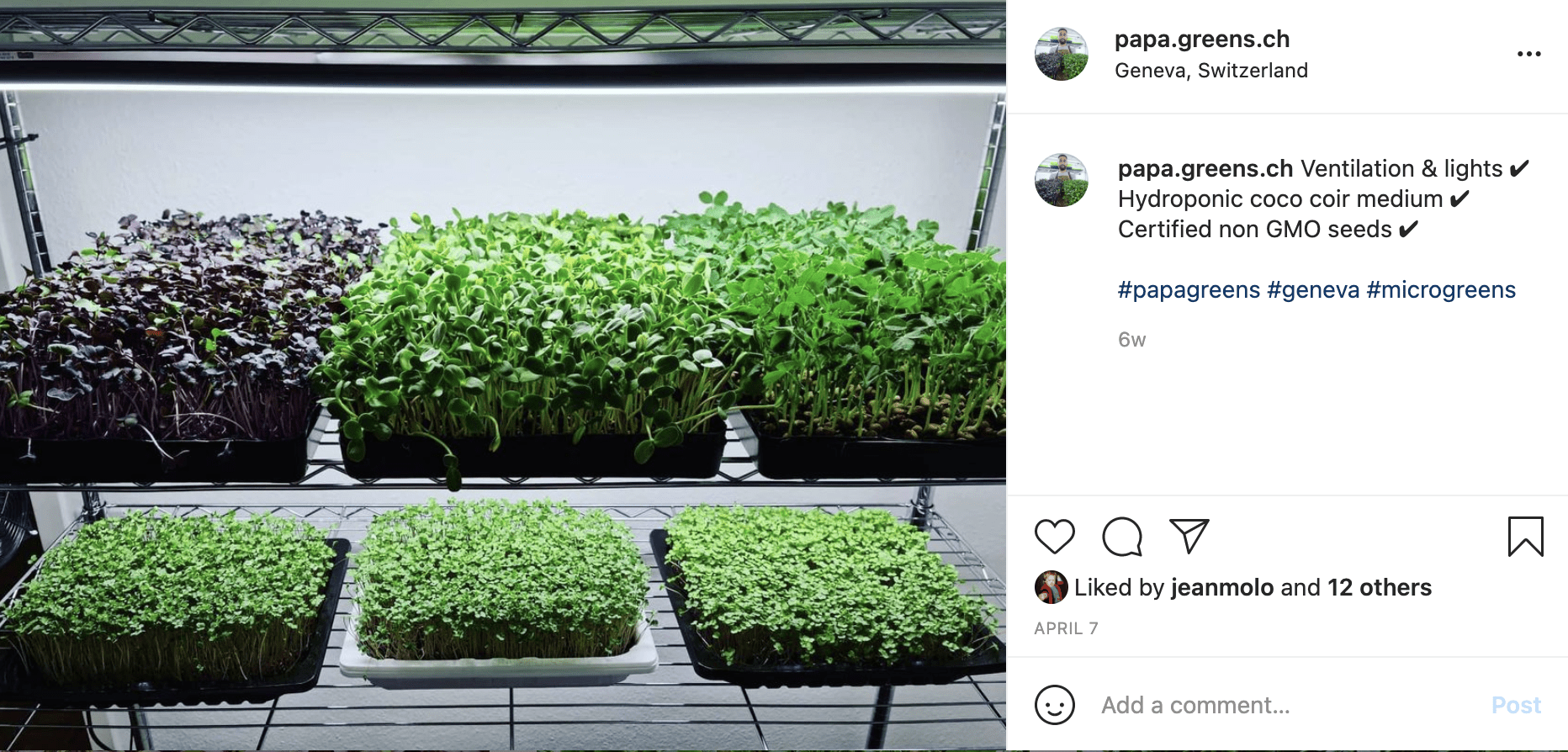The height and width of the screenshot is (752, 1568).
Task: Focus the Add a comment field
Action: point(1287,705)
